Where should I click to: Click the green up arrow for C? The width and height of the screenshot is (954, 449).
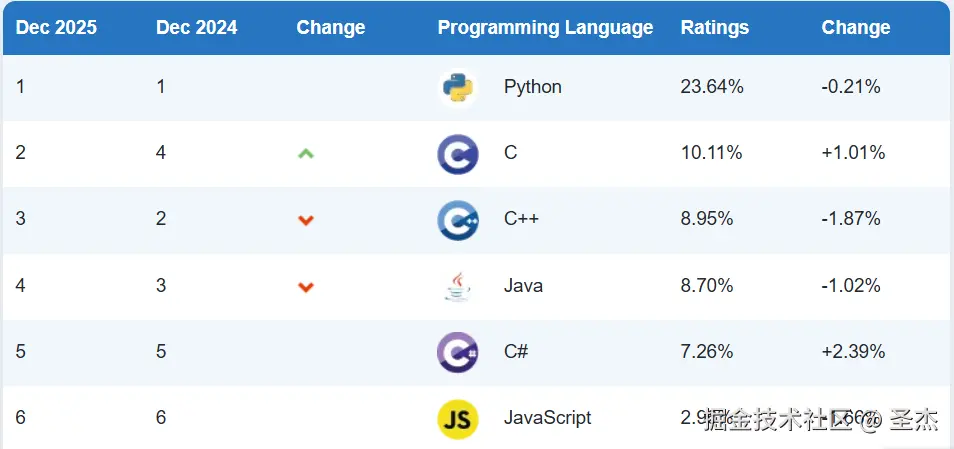(306, 154)
